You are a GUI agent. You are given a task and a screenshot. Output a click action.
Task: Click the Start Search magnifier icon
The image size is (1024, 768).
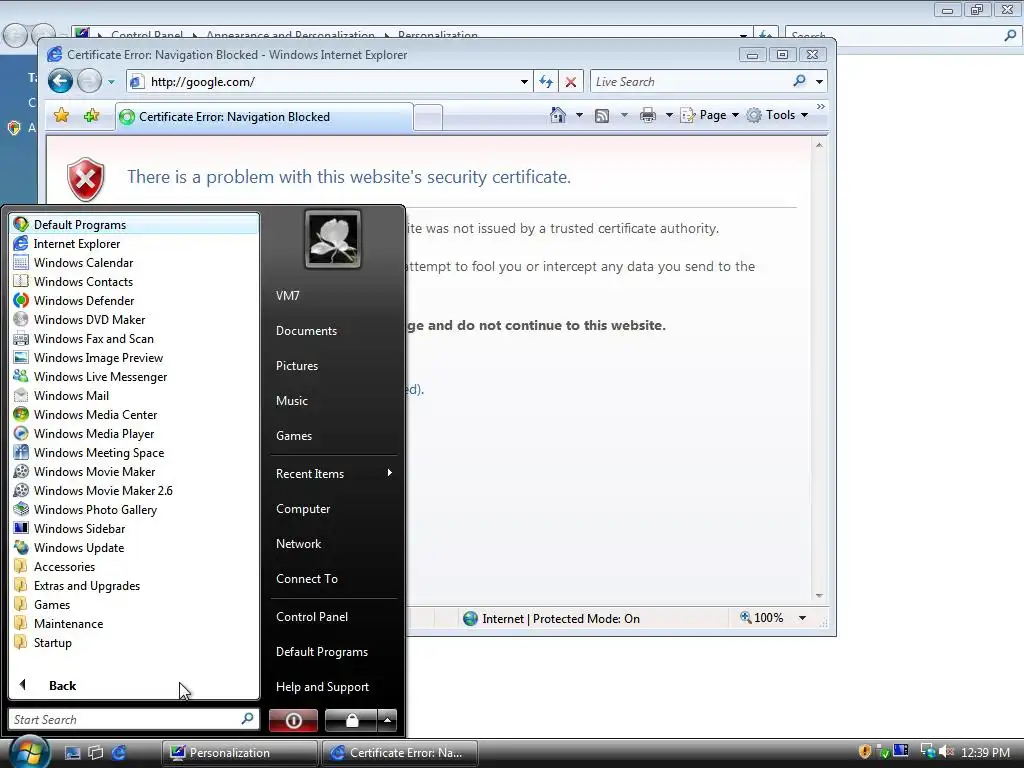click(248, 719)
